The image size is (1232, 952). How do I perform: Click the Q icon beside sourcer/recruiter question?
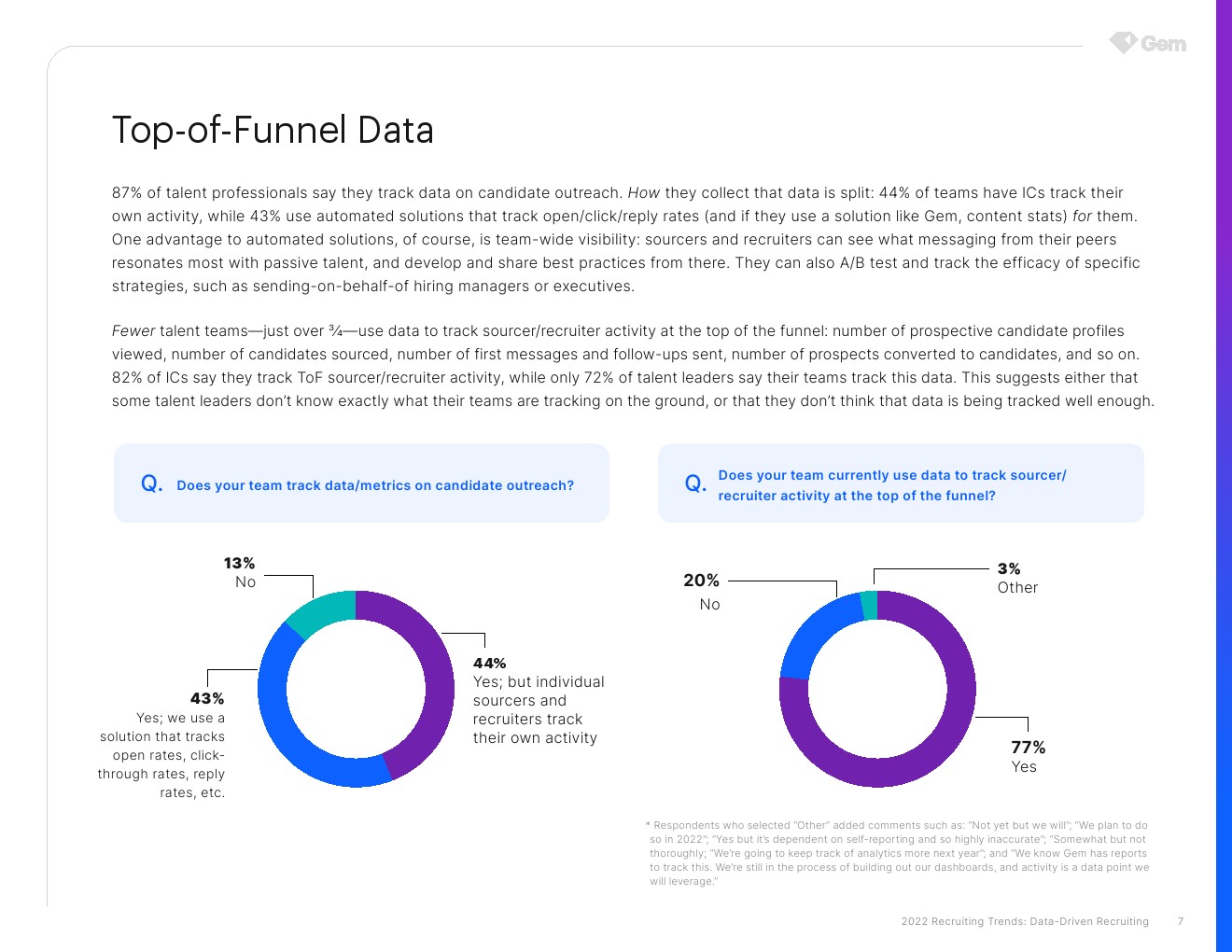point(695,483)
